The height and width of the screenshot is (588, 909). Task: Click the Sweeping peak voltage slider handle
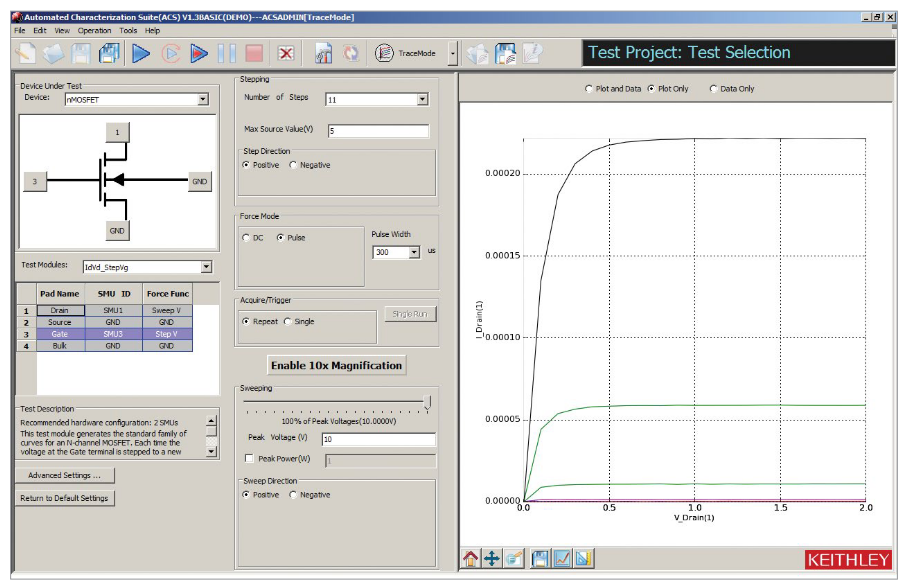pyautogui.click(x=427, y=402)
